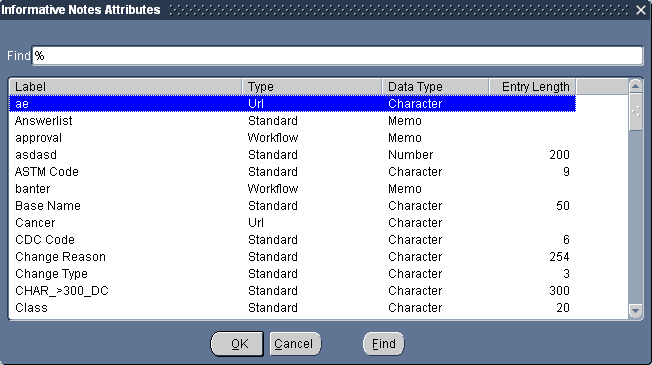Click the Label column header
This screenshot has width=652, height=365.
pyautogui.click(x=125, y=86)
